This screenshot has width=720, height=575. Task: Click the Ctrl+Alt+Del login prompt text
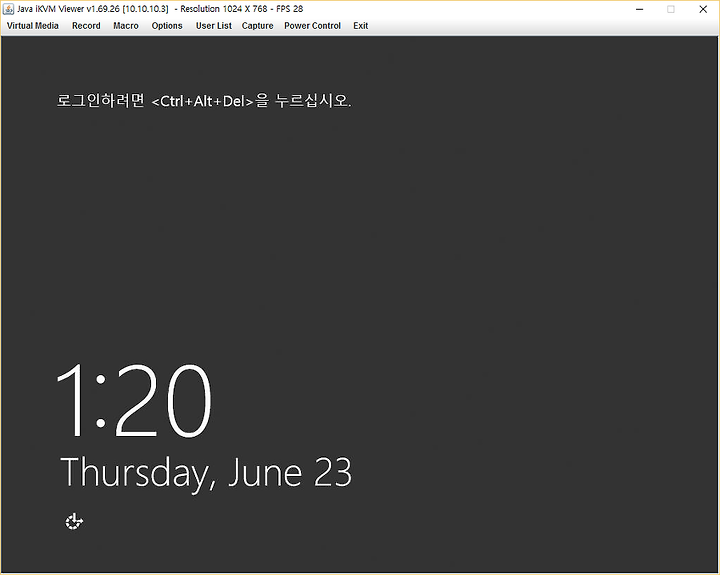click(204, 101)
